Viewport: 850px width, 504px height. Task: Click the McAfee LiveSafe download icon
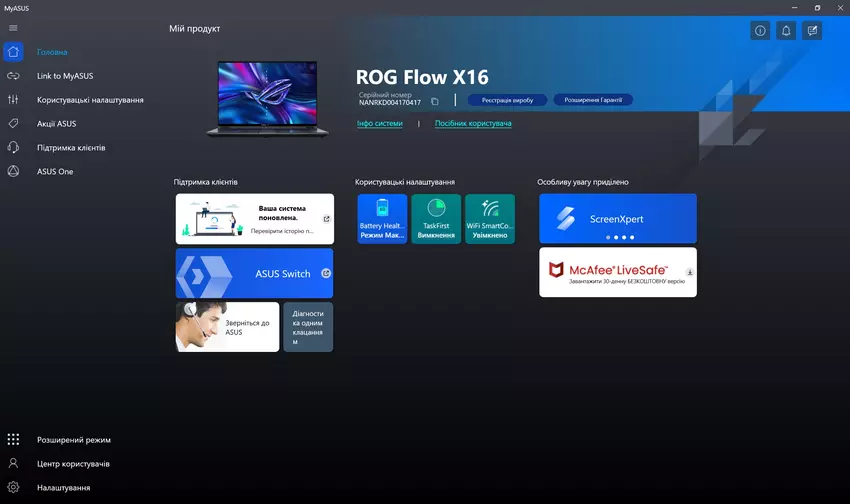click(x=689, y=272)
